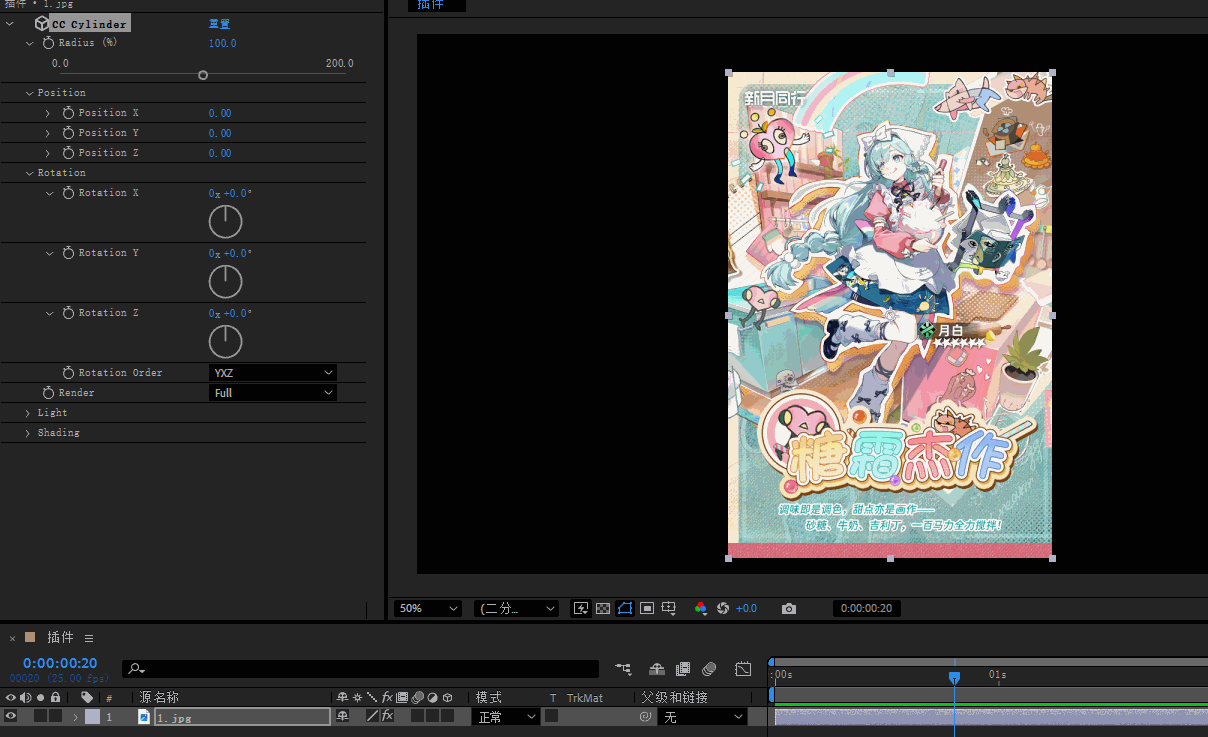This screenshot has height=737, width=1208.
Task: Take a snapshot with camera icon
Action: click(789, 608)
